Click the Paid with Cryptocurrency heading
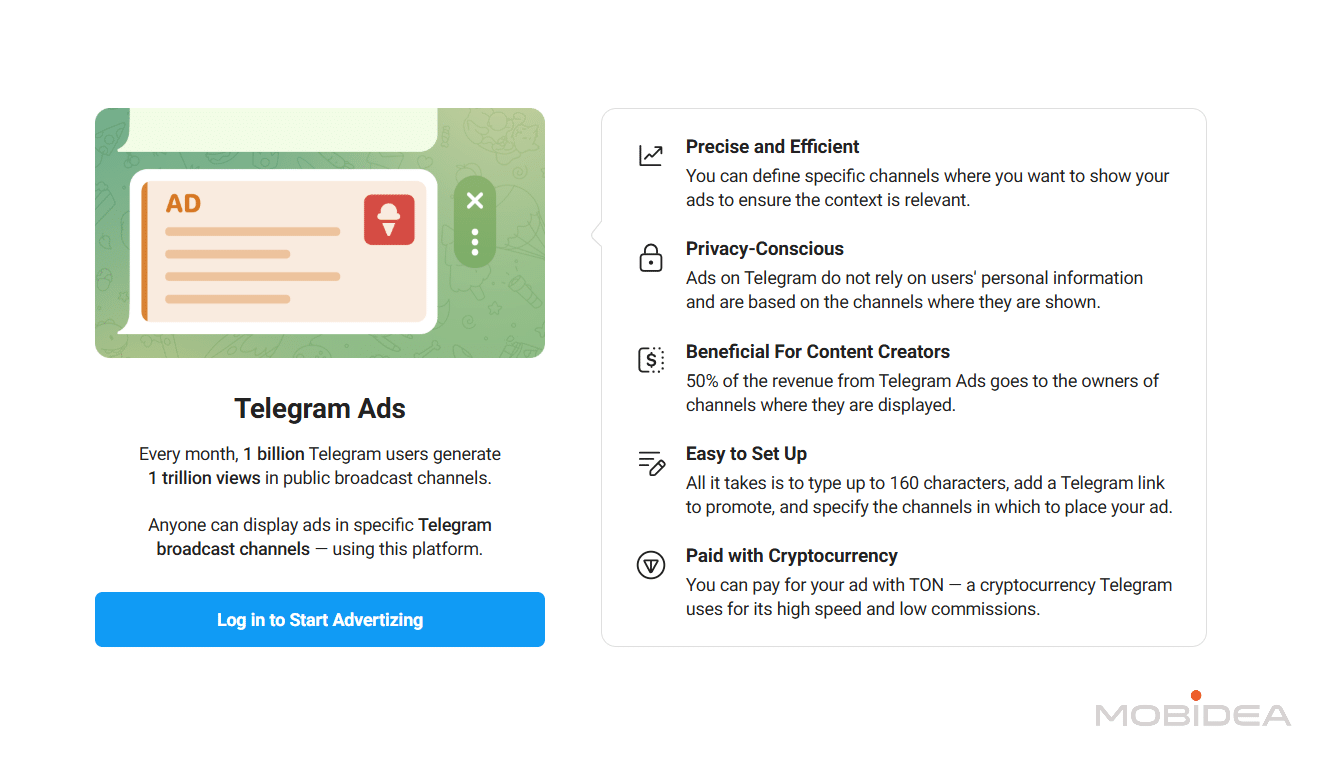Screen dimensions: 1326x757 coord(791,555)
